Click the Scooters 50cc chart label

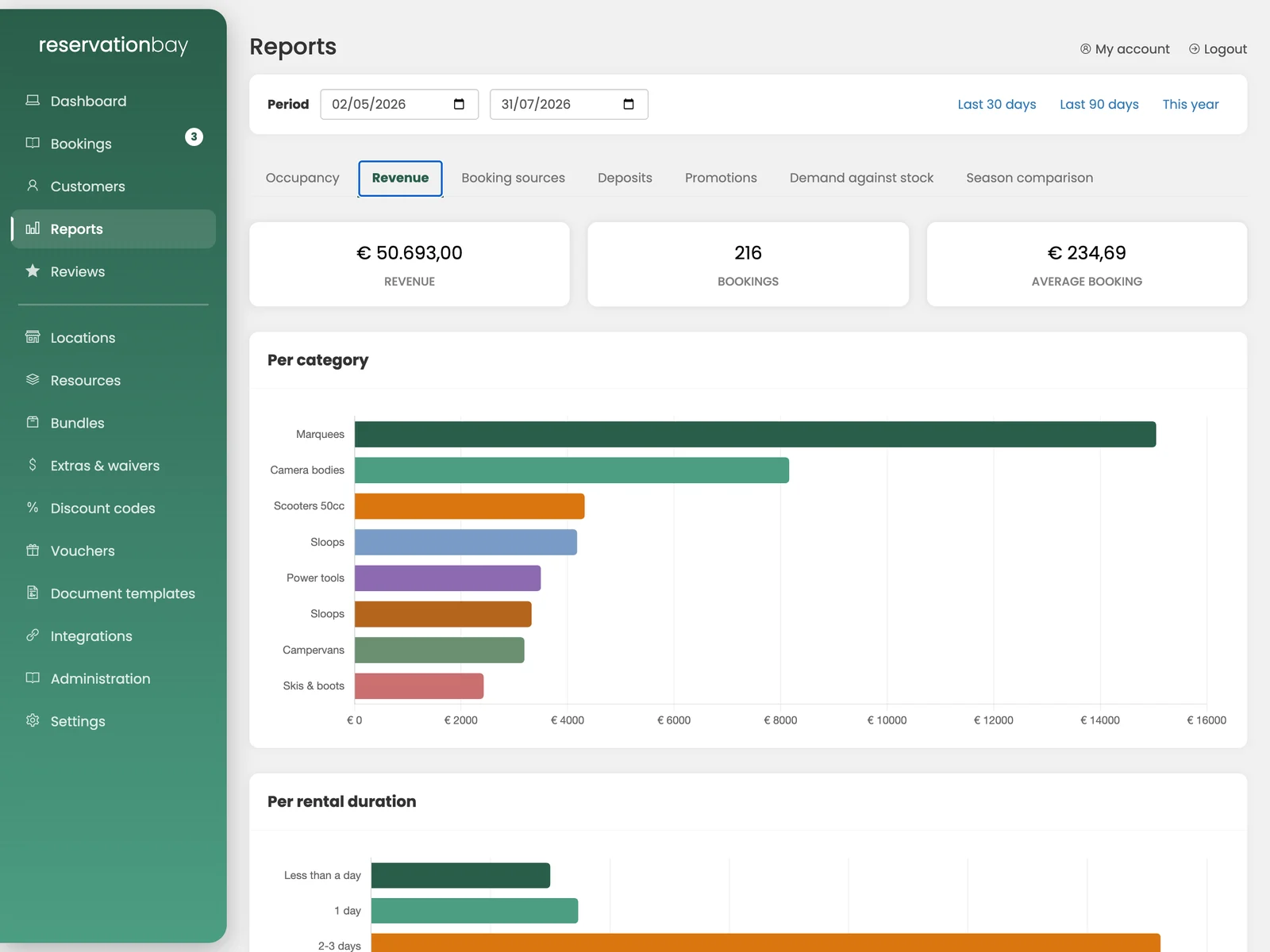(309, 506)
